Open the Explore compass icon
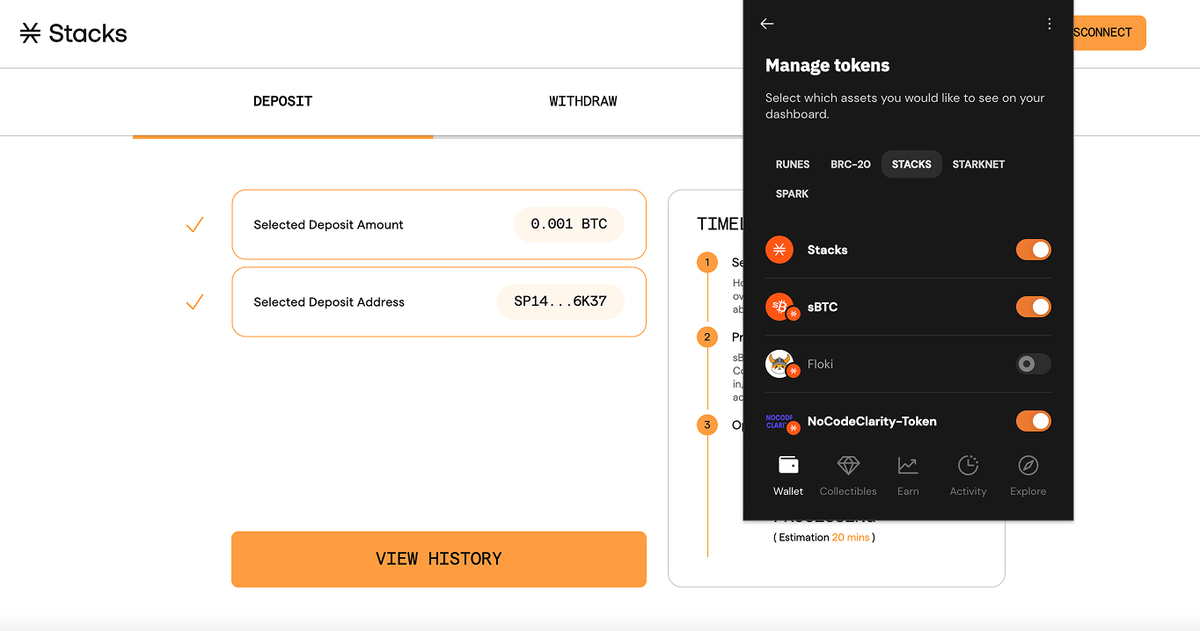The width and height of the screenshot is (1200, 631). [x=1028, y=466]
